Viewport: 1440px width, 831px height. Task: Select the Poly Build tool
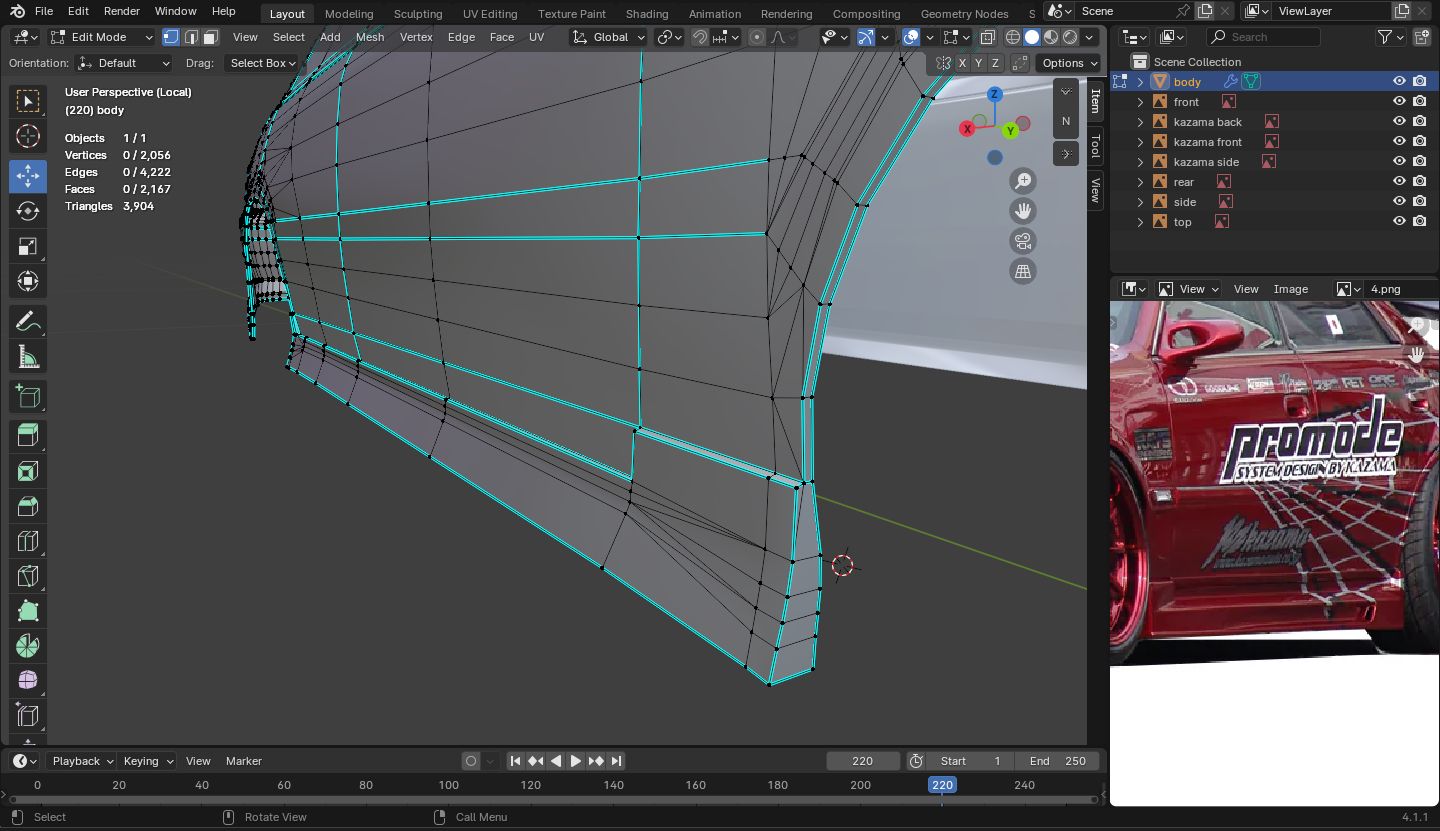click(28, 611)
